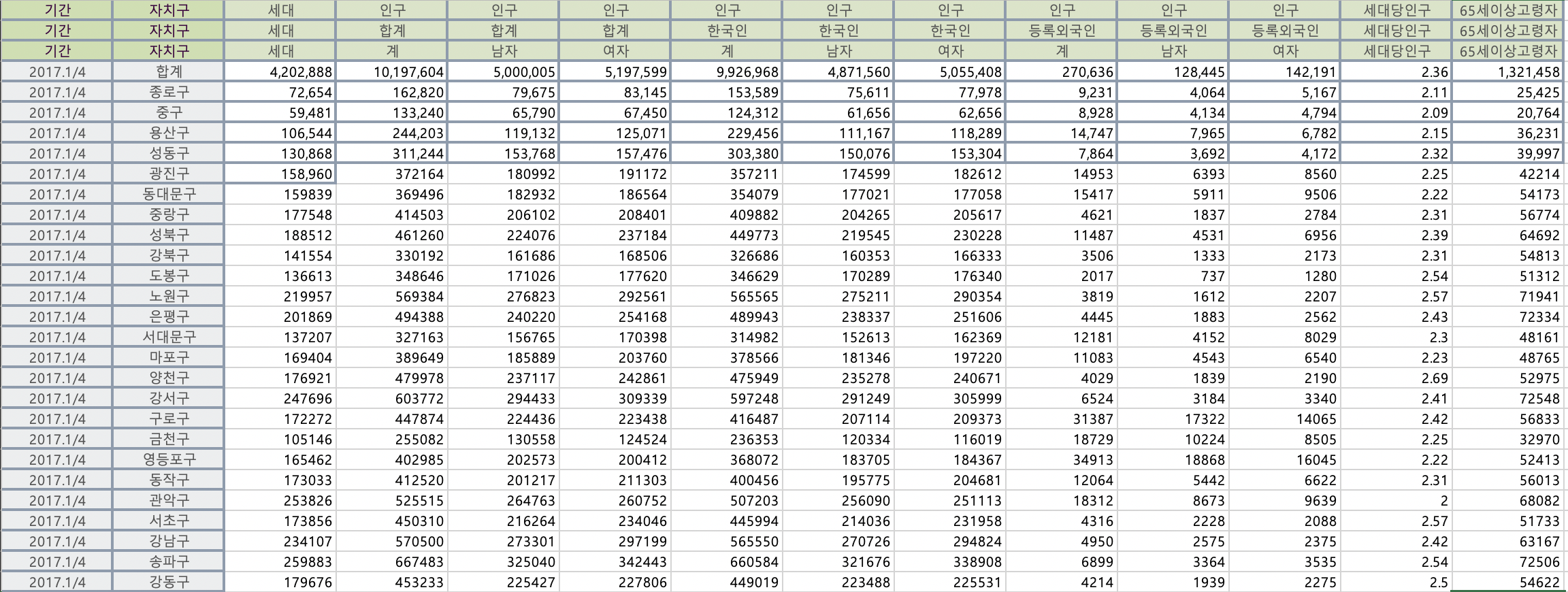This screenshot has width=1568, height=592.
Task: Select total Korean population 9,926,968
Action: pos(726,71)
